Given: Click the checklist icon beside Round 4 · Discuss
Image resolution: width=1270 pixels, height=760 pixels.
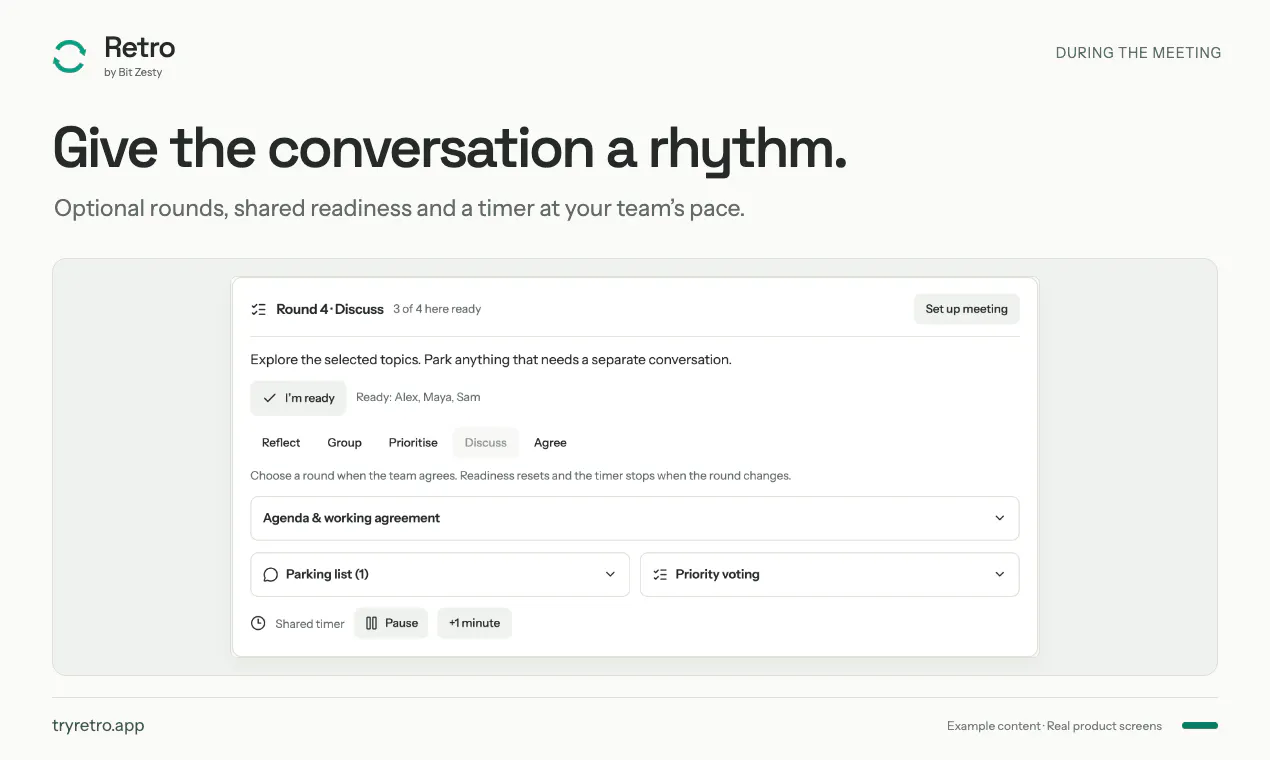Looking at the screenshot, I should [259, 310].
